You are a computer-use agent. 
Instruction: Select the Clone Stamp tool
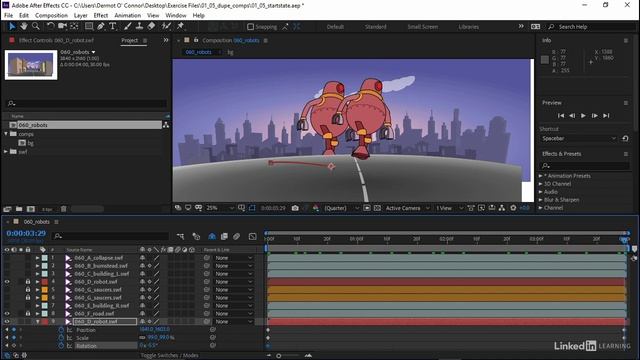(139, 27)
